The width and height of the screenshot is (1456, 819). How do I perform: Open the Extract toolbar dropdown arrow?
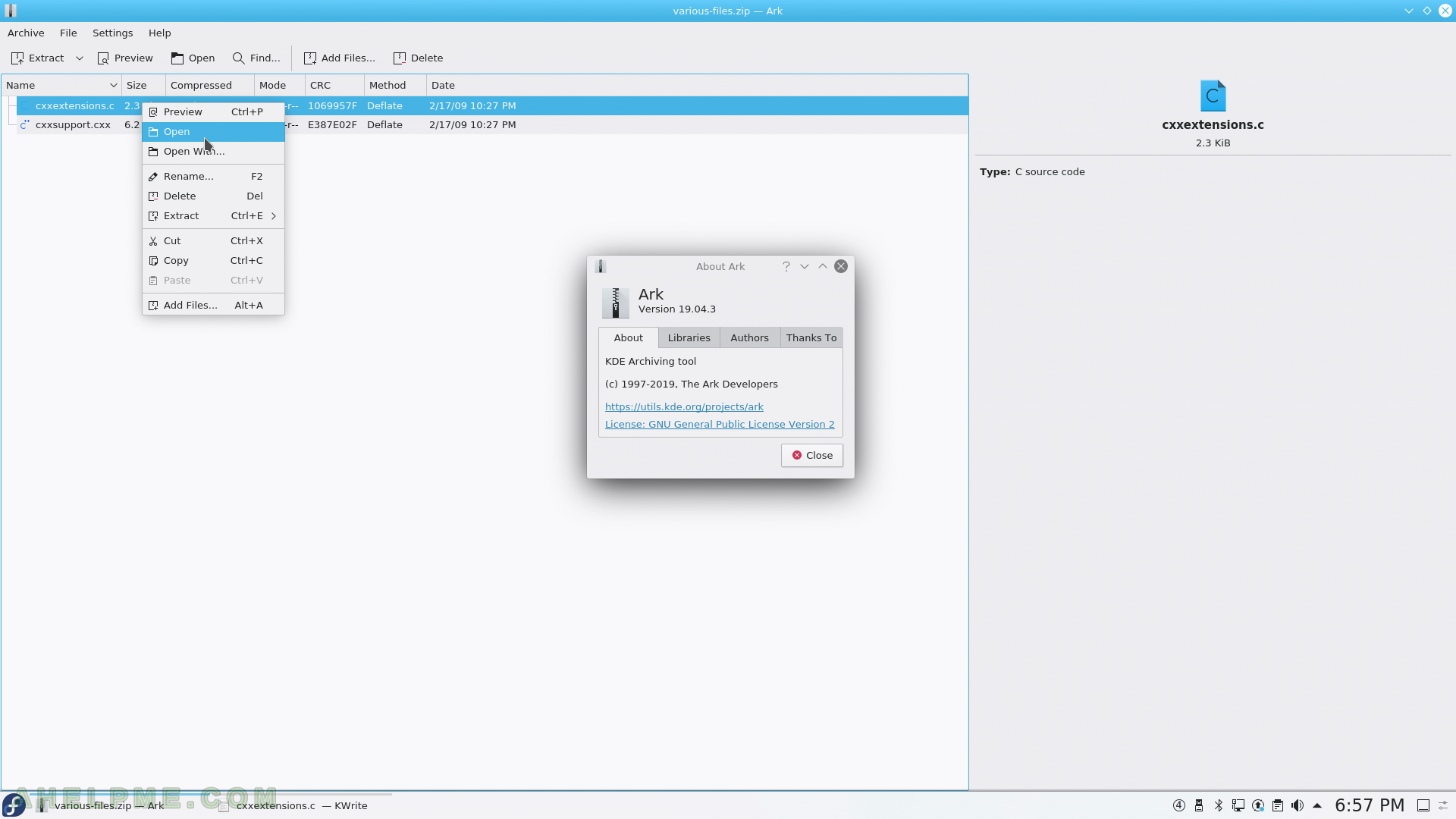pyautogui.click(x=80, y=58)
